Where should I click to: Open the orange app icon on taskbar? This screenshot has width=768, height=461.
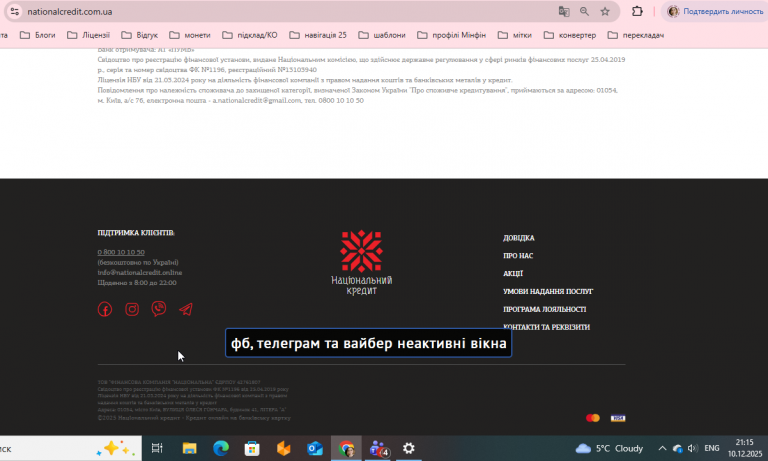(284, 448)
